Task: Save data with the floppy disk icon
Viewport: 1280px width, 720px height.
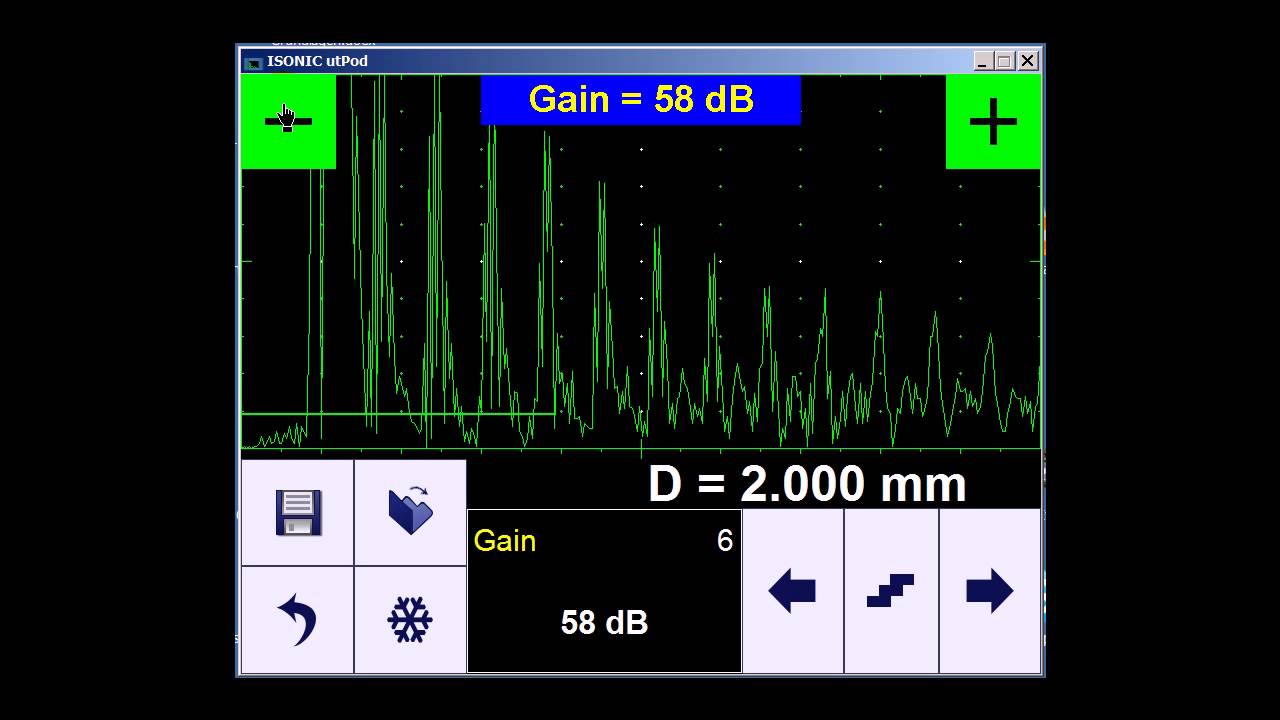Action: (298, 513)
